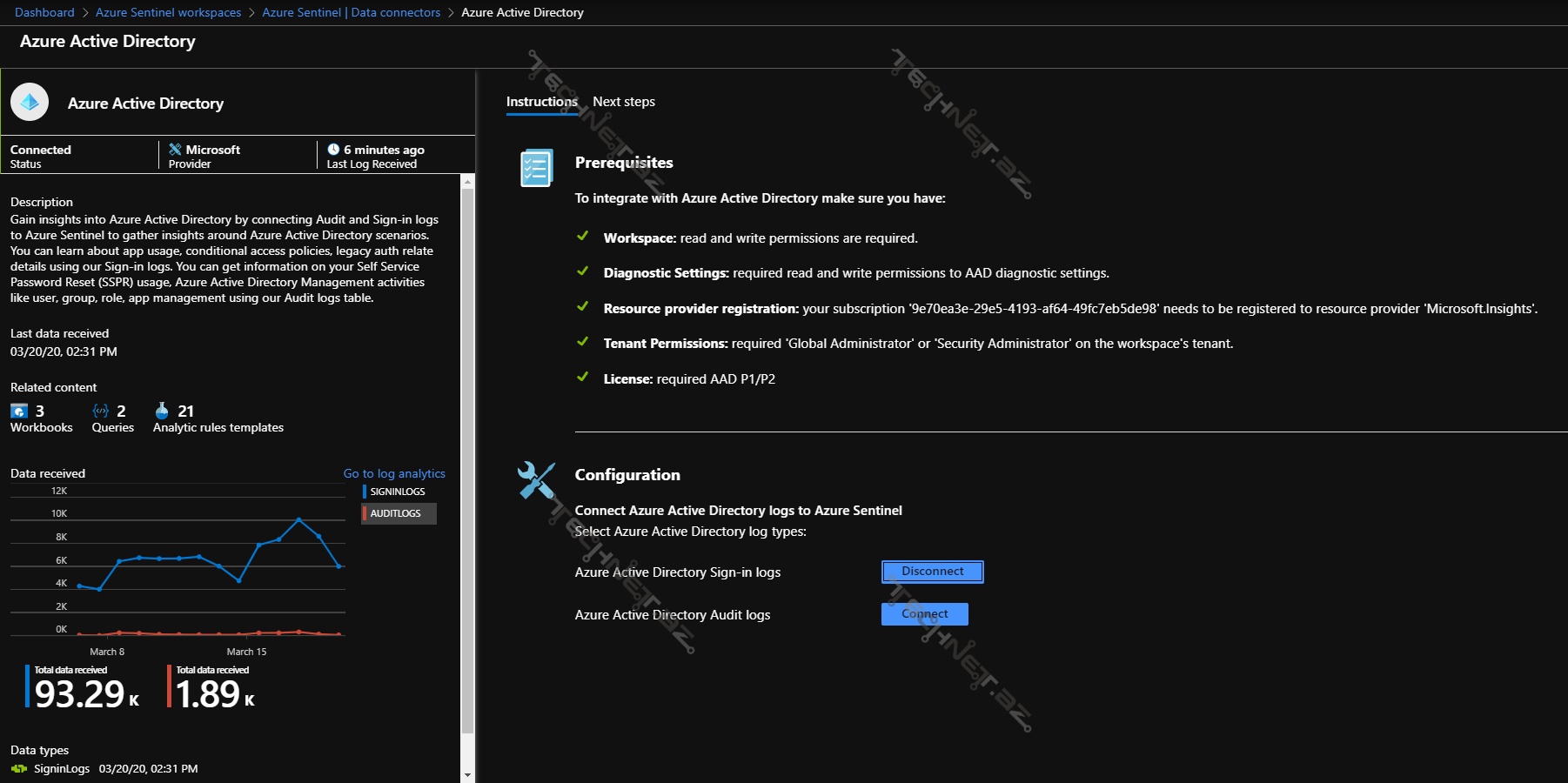
Task: Toggle the AUDITLOGS chart legend series
Action: pyautogui.click(x=396, y=513)
